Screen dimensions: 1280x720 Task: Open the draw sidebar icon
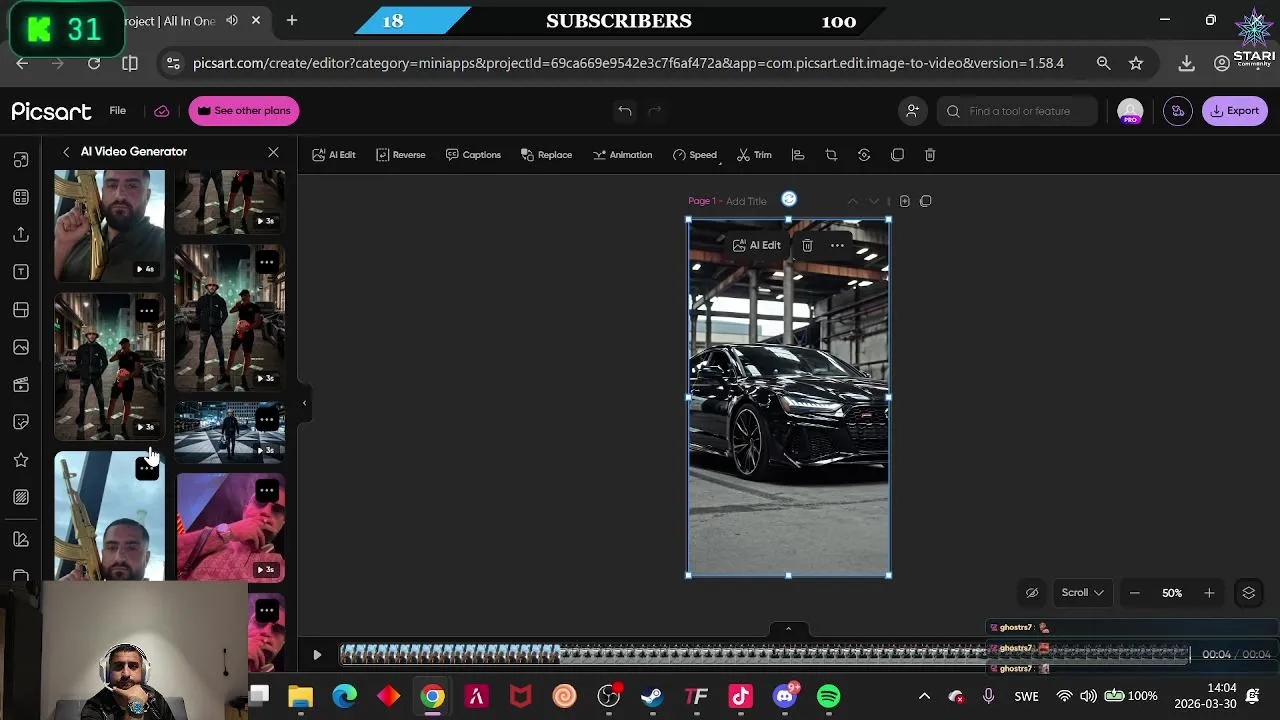21,539
